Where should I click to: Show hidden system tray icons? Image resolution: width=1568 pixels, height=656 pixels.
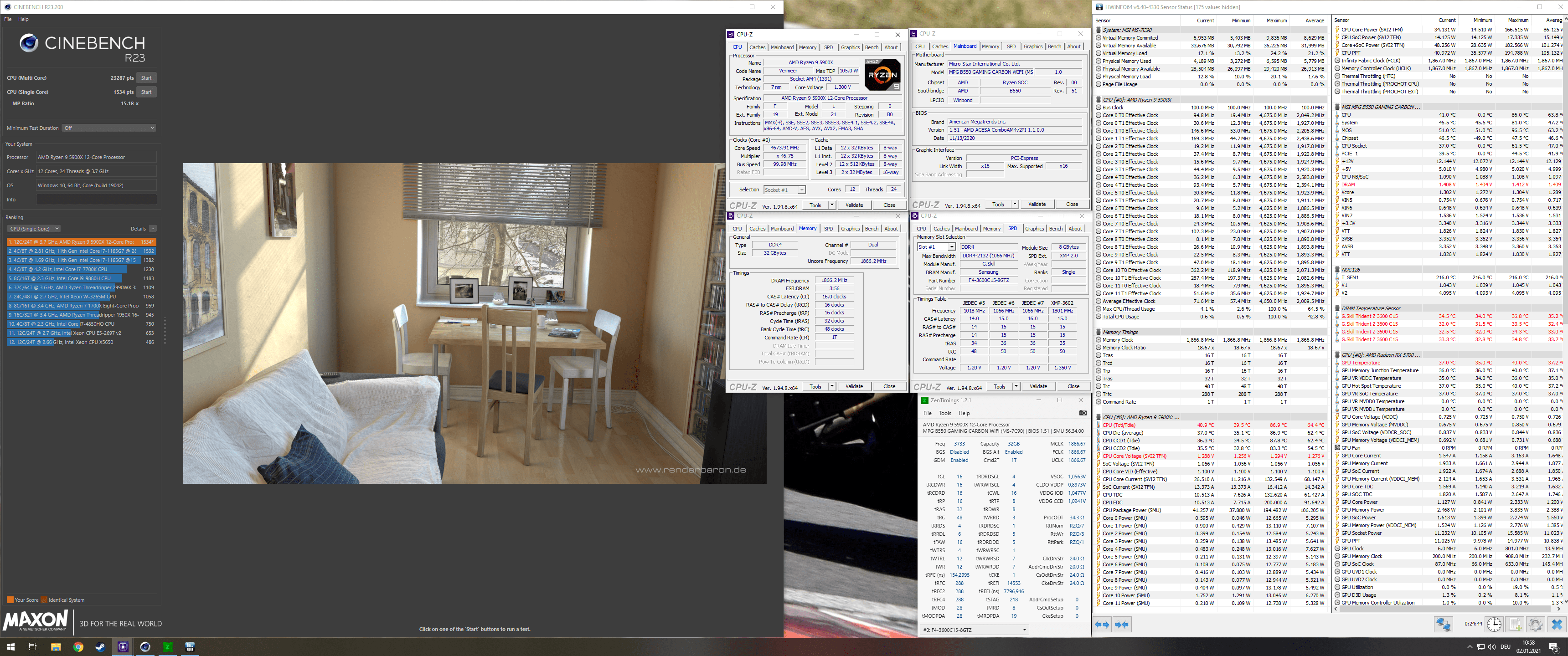click(1470, 647)
